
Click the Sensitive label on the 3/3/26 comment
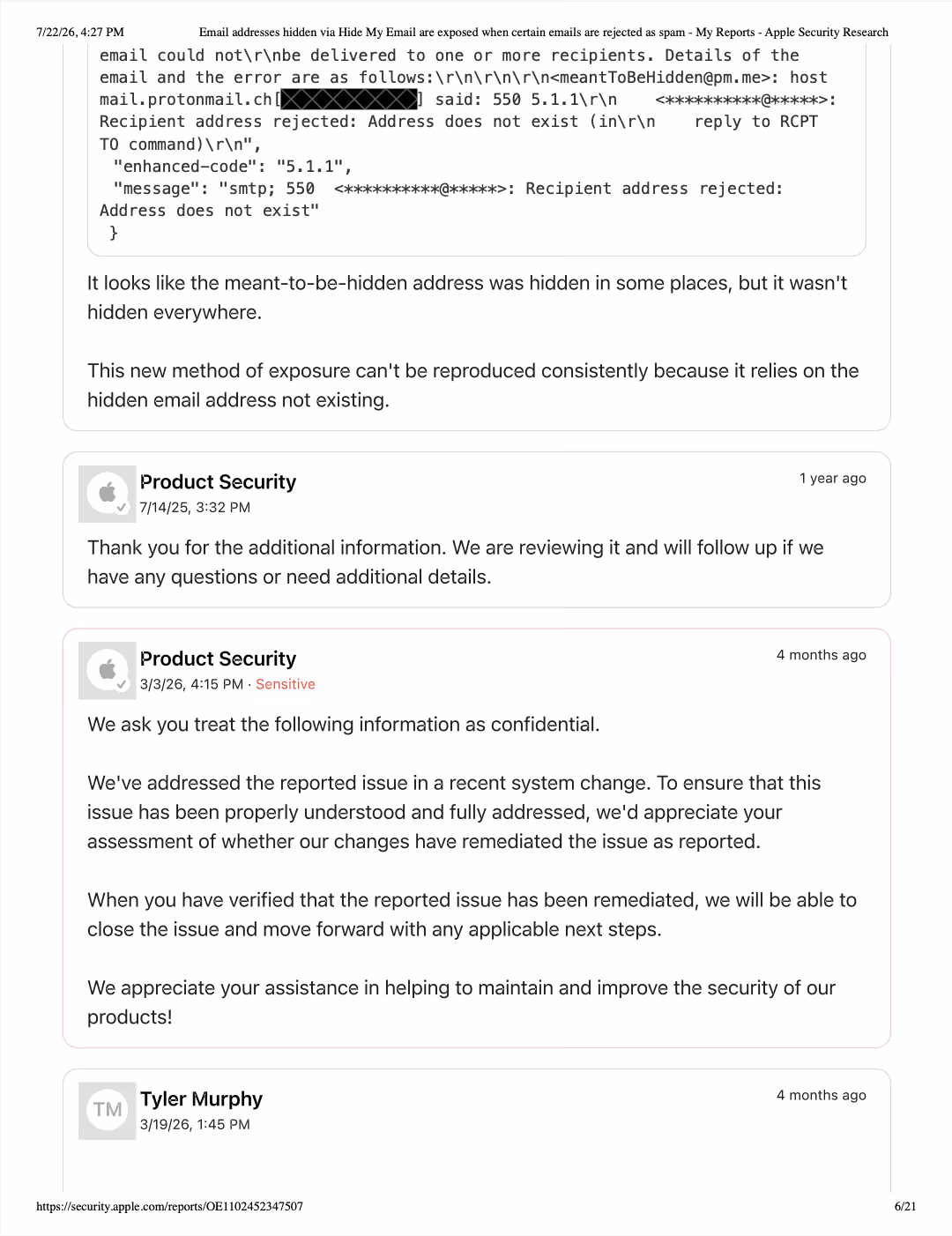point(286,684)
